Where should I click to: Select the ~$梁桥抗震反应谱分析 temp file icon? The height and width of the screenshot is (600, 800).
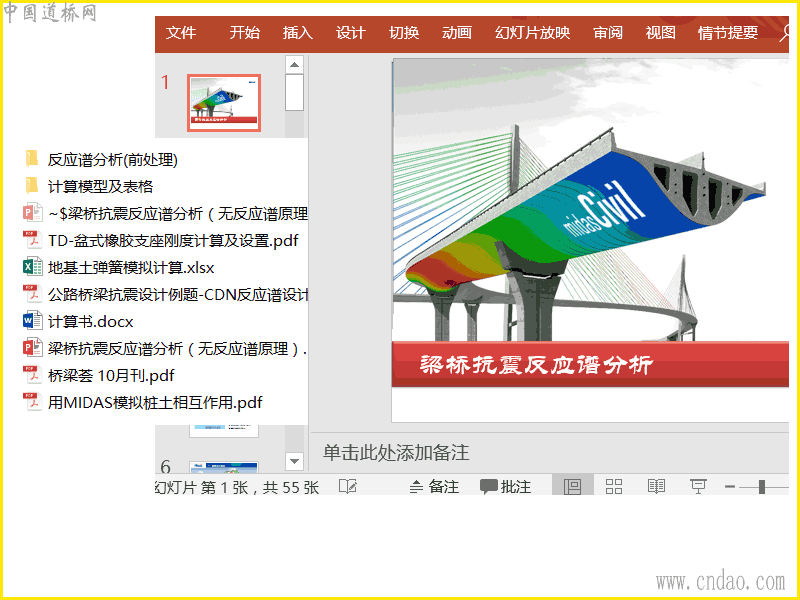click(x=32, y=213)
